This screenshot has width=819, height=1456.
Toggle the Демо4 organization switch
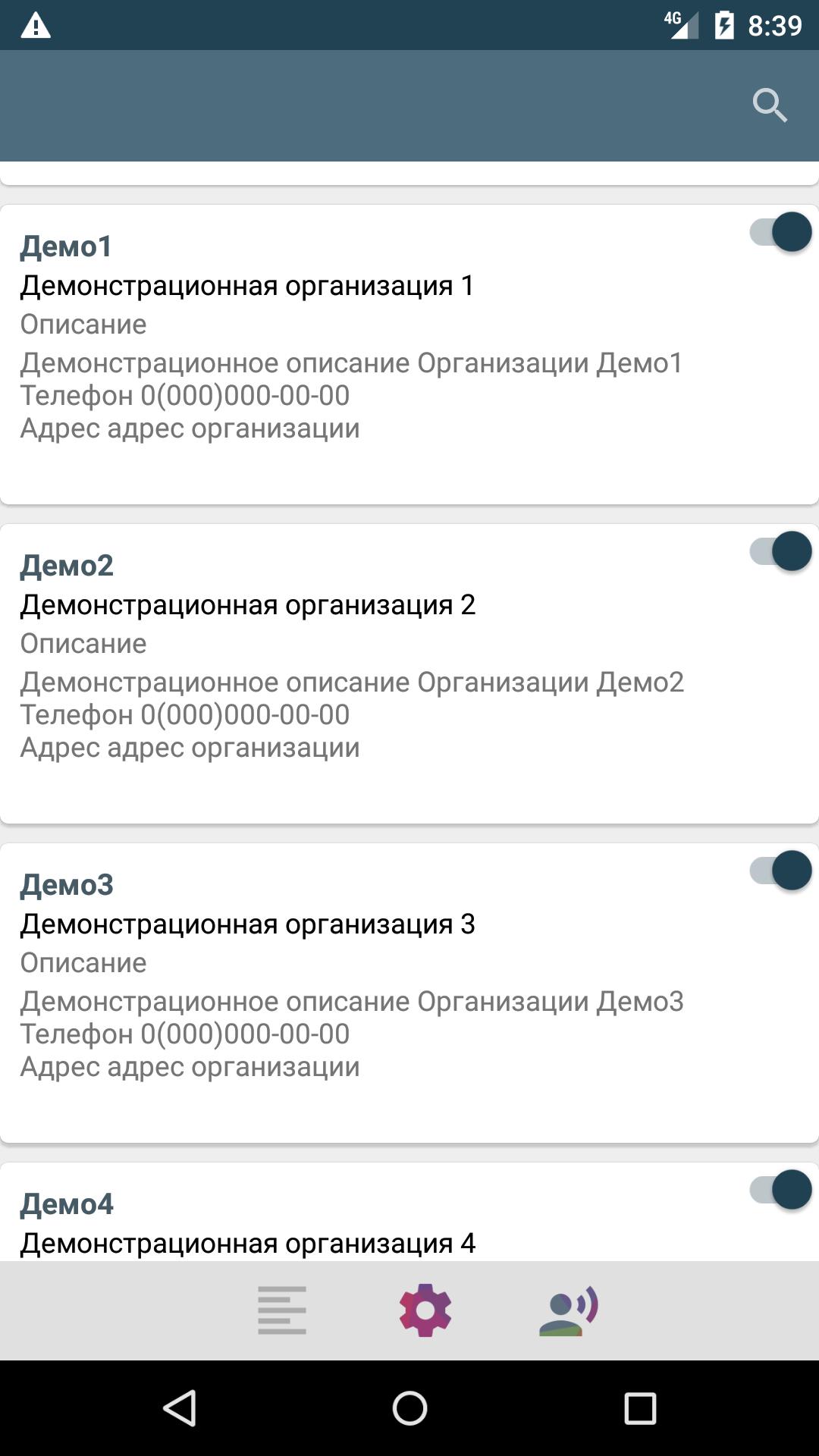coord(780,1190)
